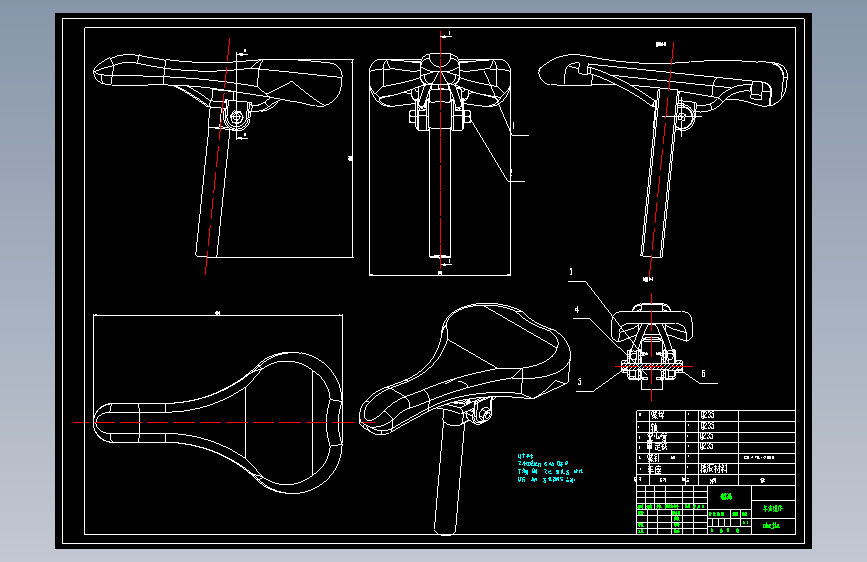Screen dimensions: 867x562
Task: Select the isometric 3D saddle view
Action: click(x=464, y=419)
